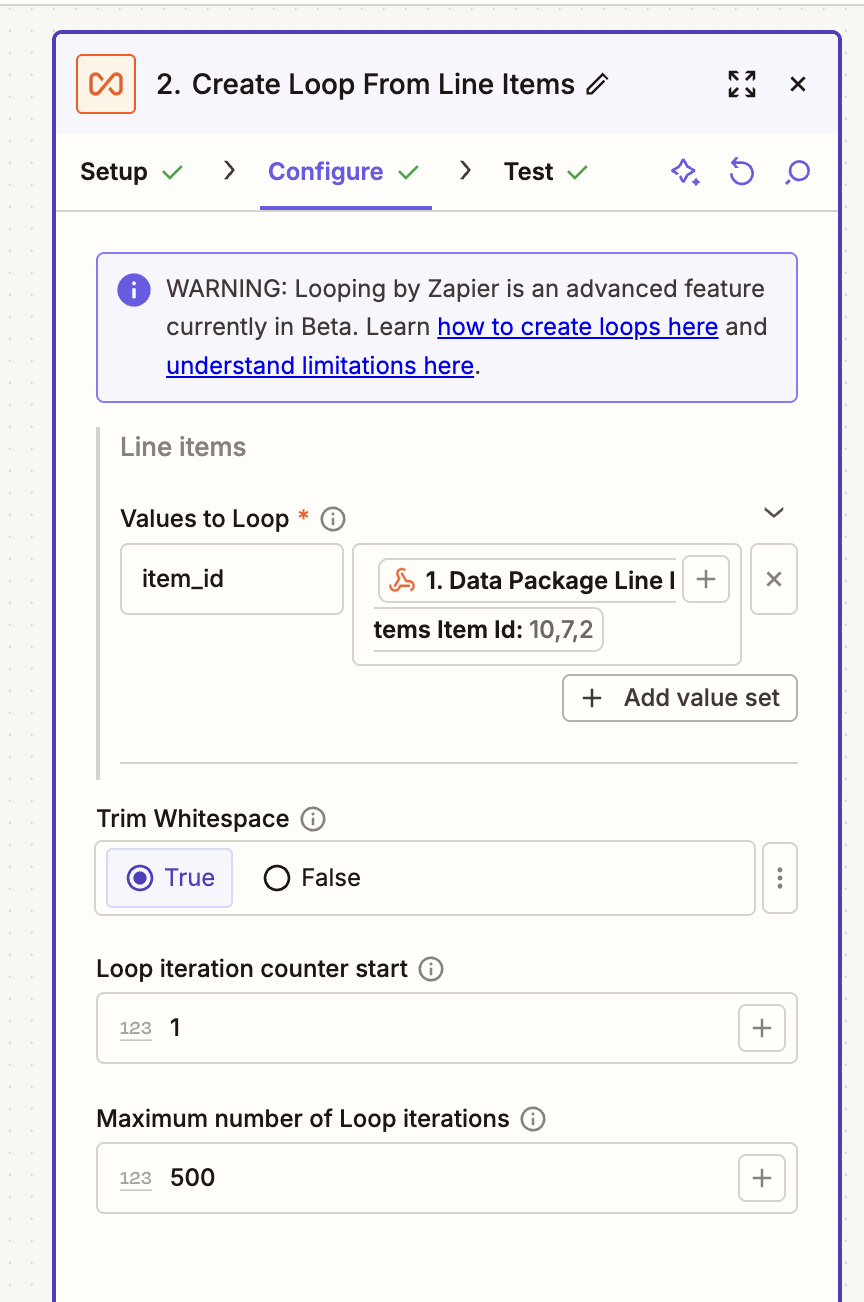Screen dimensions: 864x1302
Task: Open Trim Whitespace three-dot options menu
Action: click(x=779, y=878)
